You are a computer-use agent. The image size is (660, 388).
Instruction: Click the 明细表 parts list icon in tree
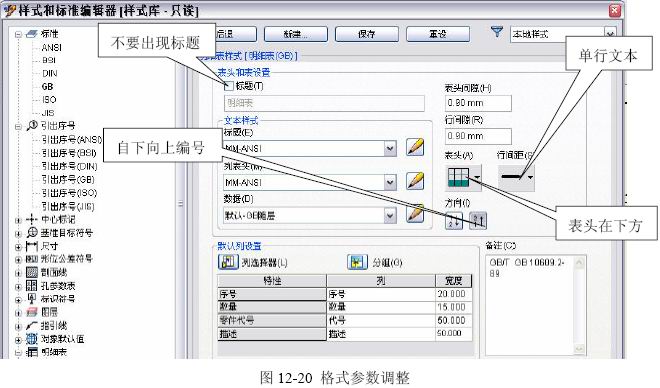click(x=32, y=352)
